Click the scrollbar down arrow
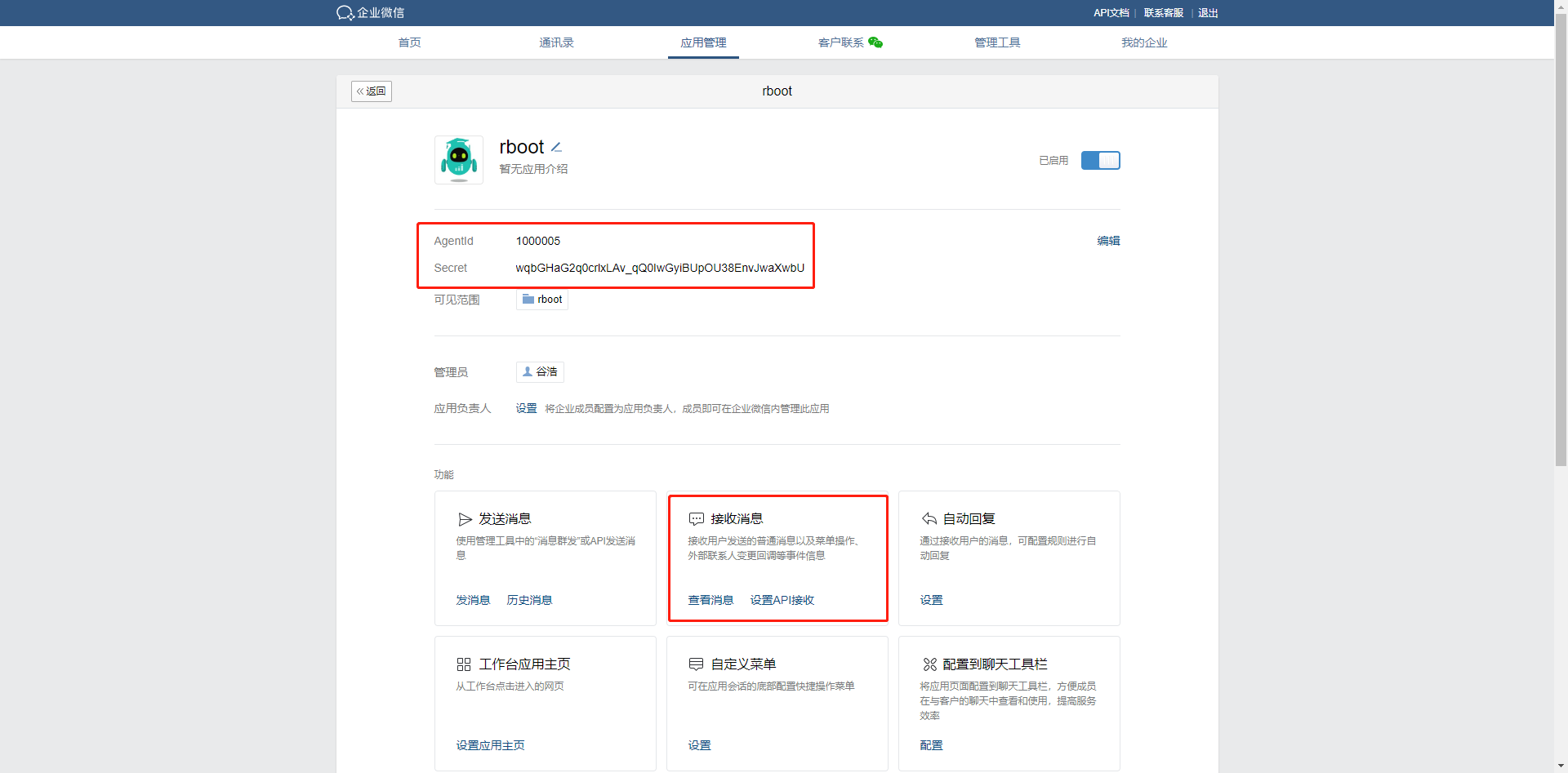The height and width of the screenshot is (773, 1568). point(1561,766)
